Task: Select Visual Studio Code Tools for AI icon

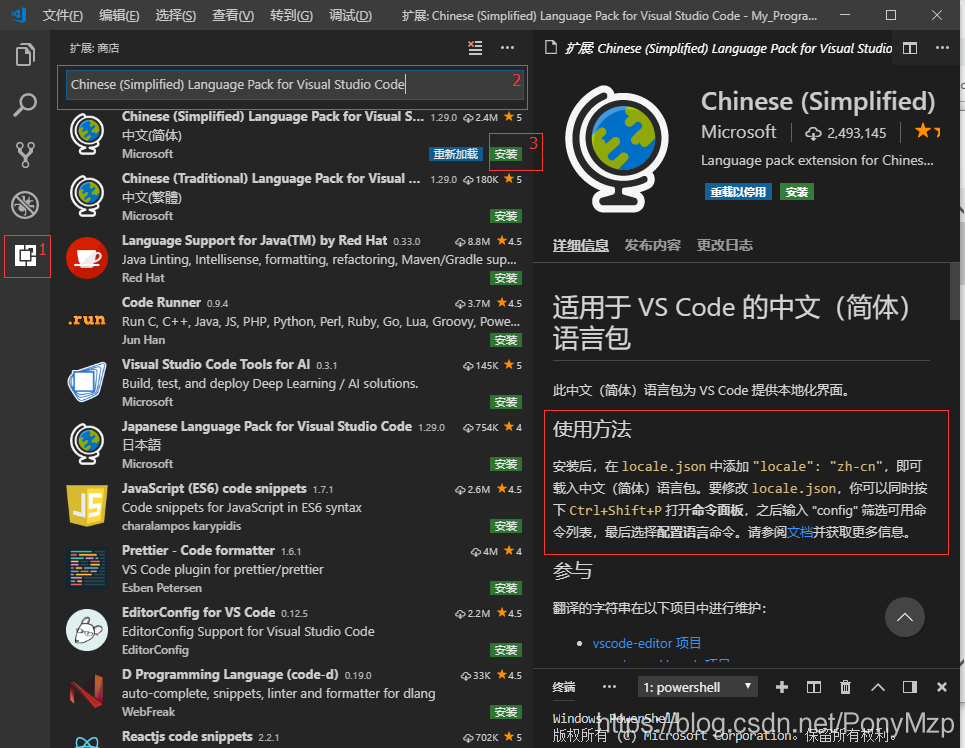Action: pos(87,382)
